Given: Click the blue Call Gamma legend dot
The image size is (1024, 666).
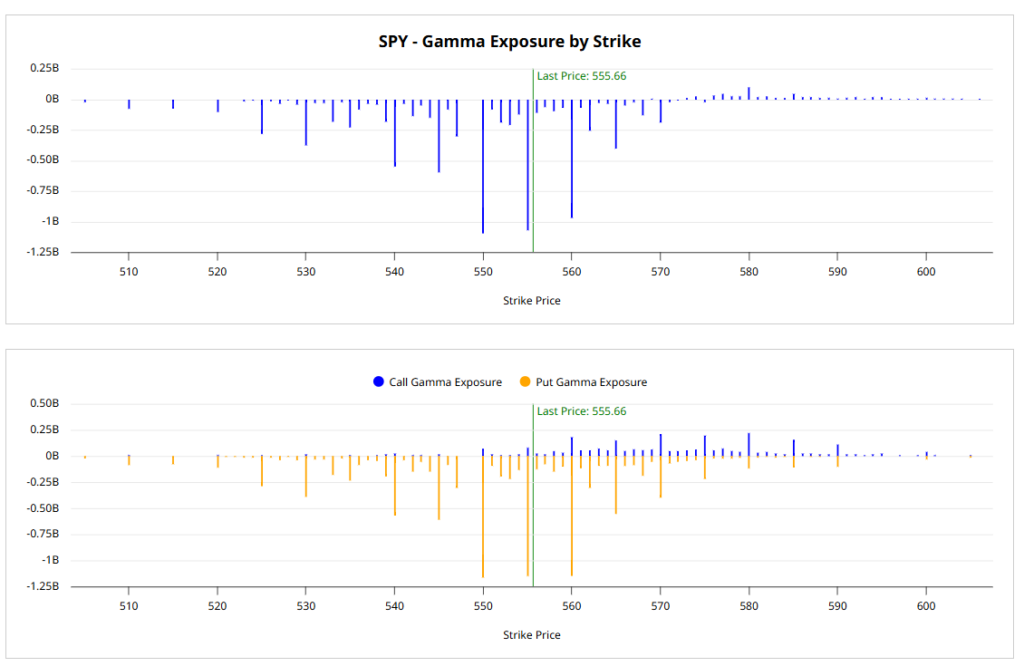Looking at the screenshot, I should click(379, 382).
